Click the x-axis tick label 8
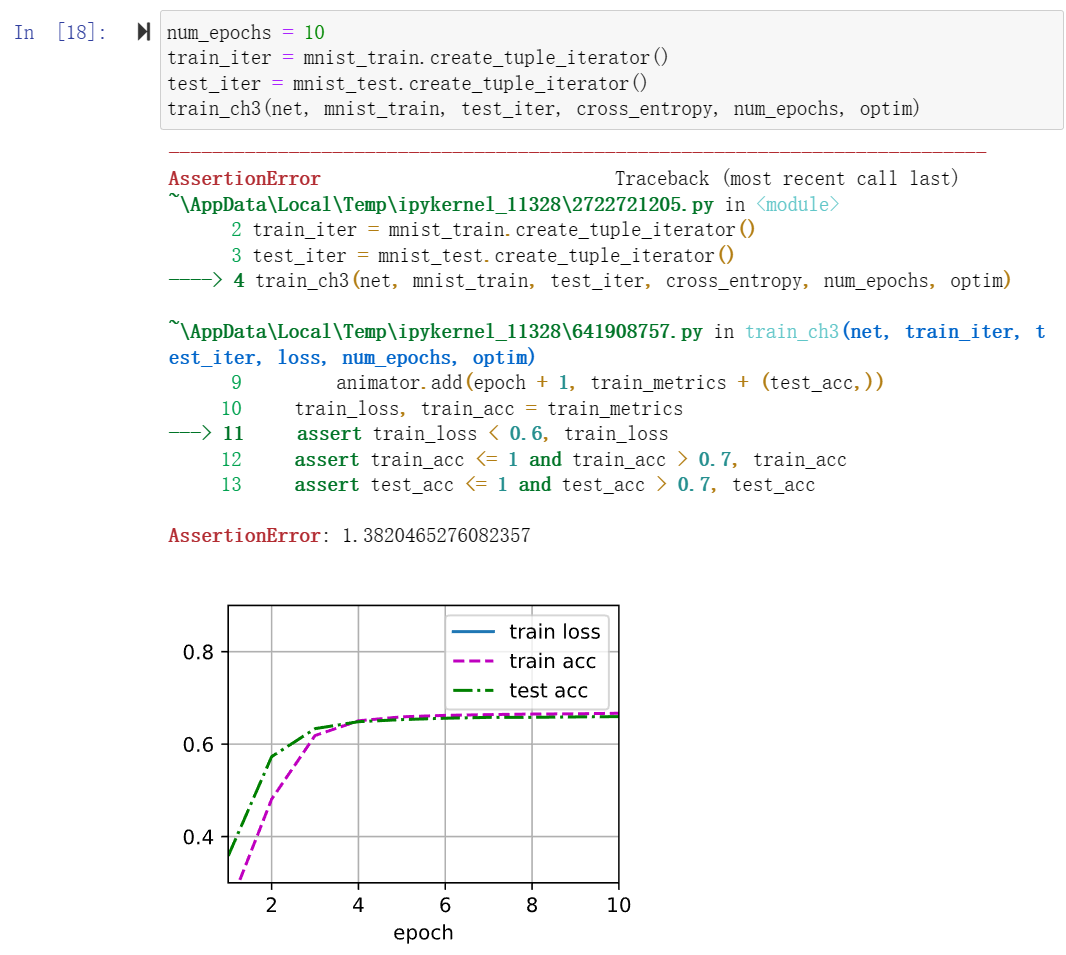This screenshot has height=955, width=1066. pyautogui.click(x=532, y=905)
